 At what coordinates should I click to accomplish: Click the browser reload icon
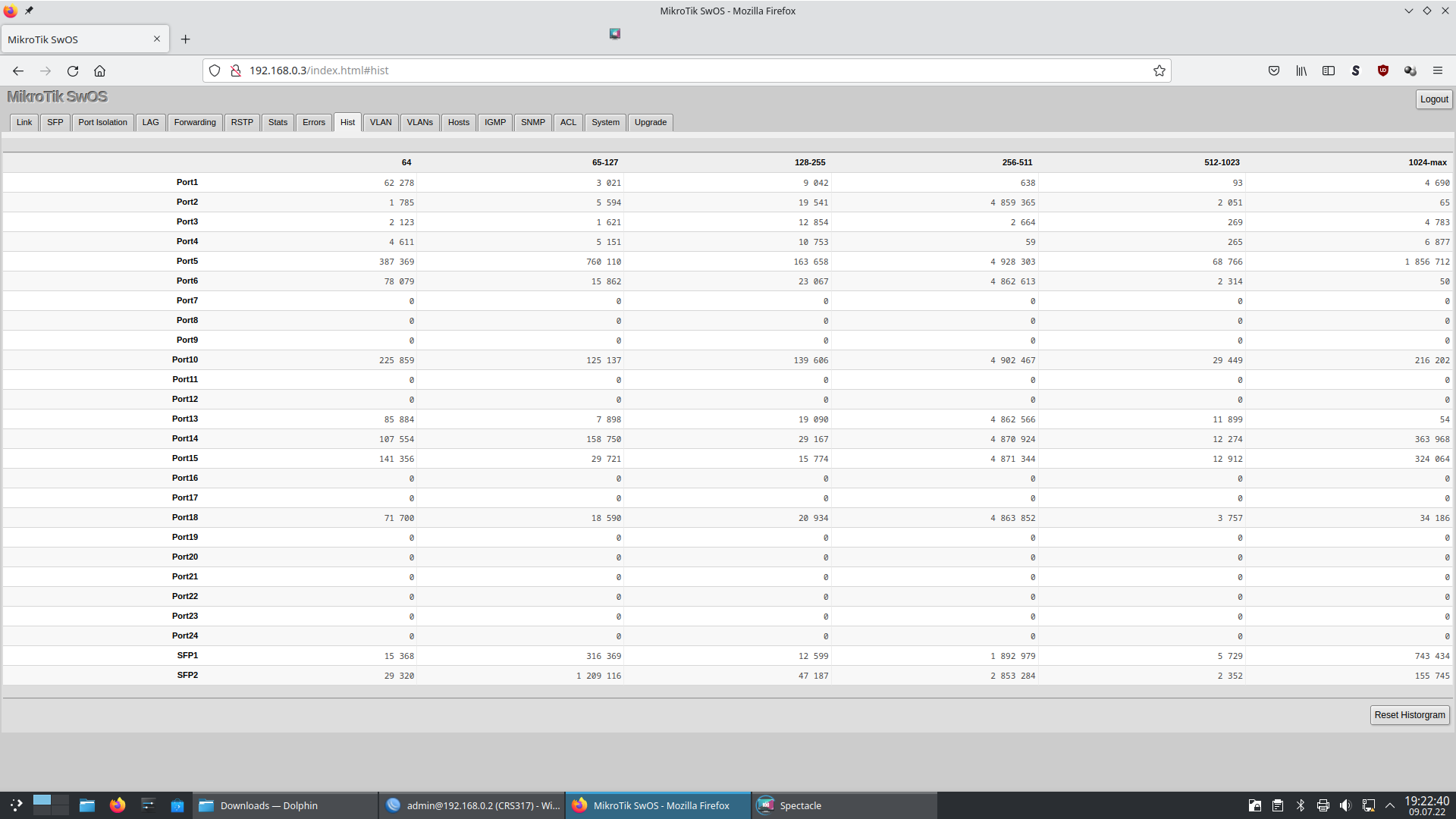pyautogui.click(x=73, y=71)
